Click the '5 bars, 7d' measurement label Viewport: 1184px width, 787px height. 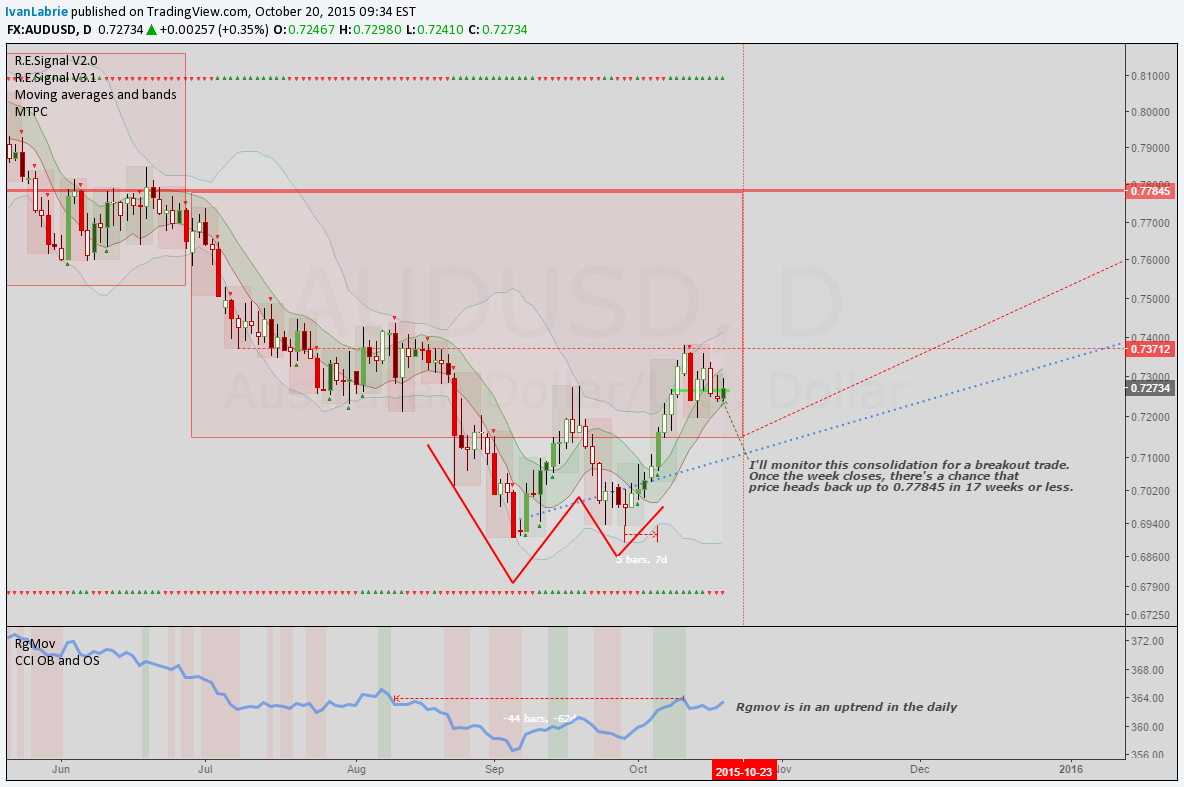(x=641, y=559)
